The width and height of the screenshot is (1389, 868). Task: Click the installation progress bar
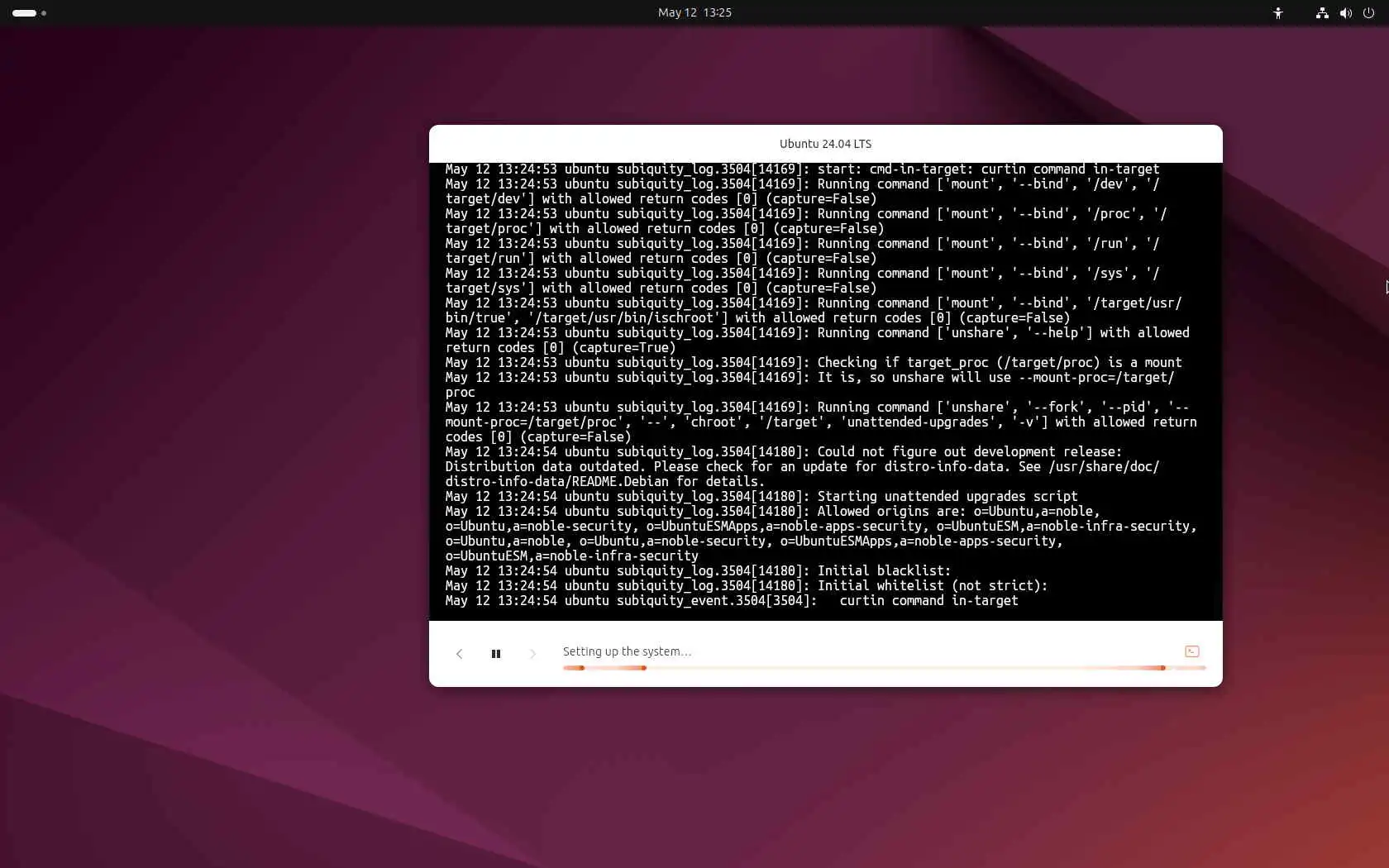(884, 668)
